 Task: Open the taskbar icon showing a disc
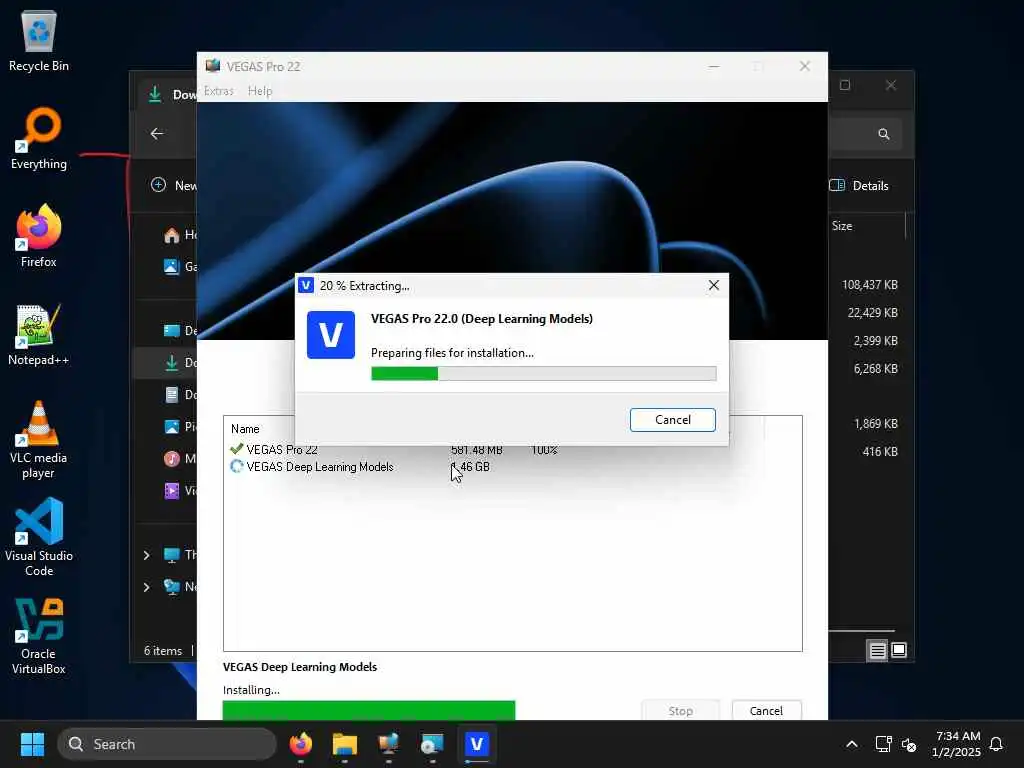[432, 744]
